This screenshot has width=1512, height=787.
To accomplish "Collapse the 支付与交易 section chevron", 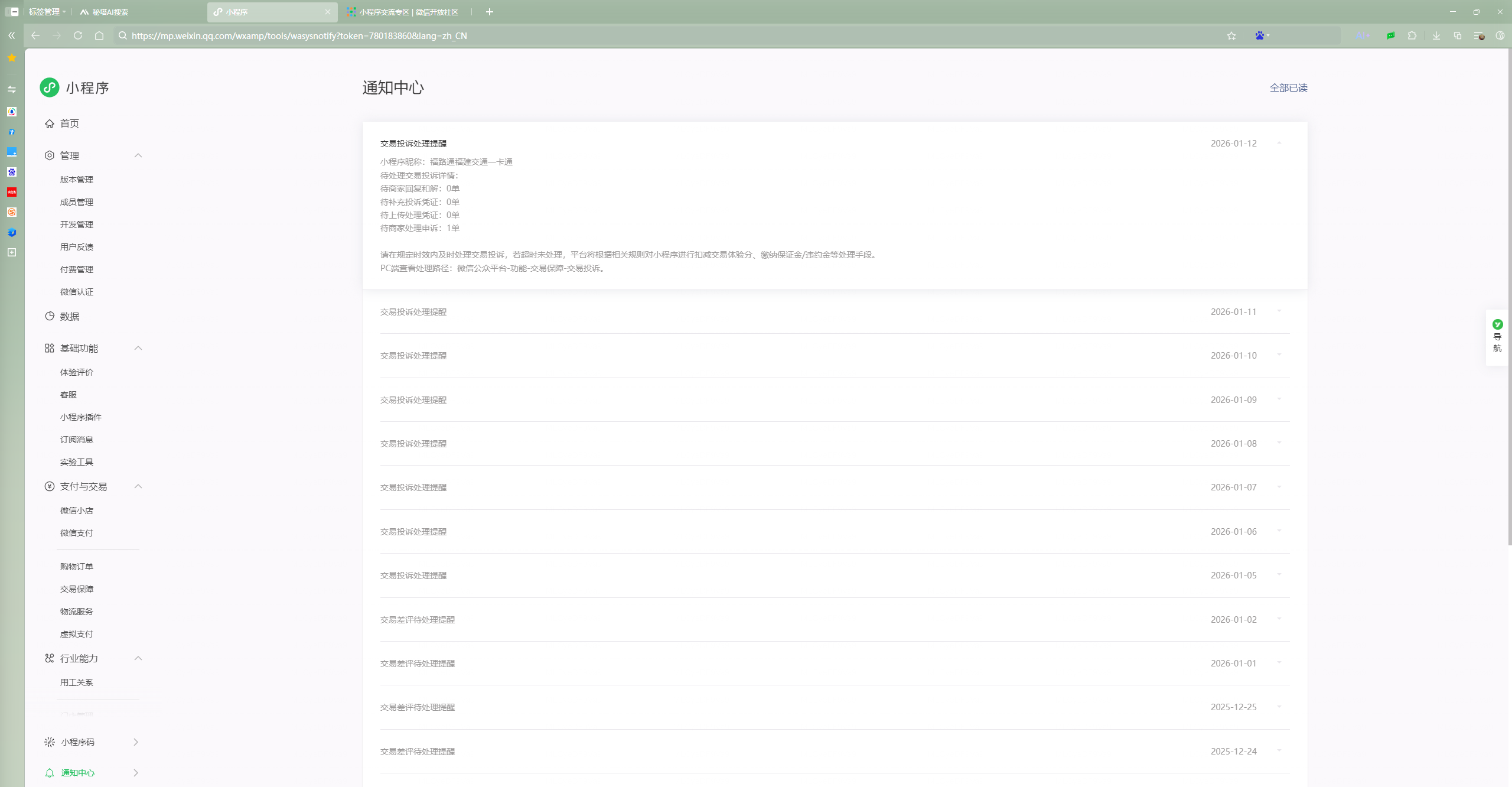I will [x=138, y=486].
